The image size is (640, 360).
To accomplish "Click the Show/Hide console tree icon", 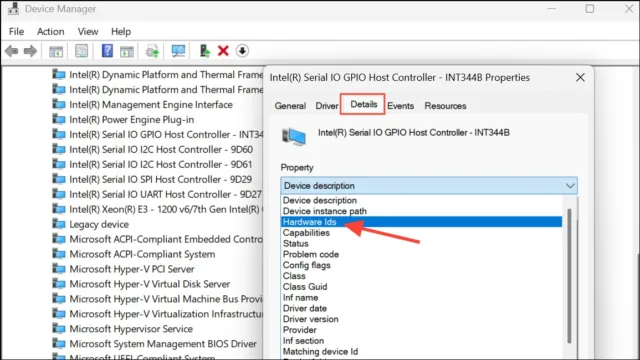I will 56,51.
